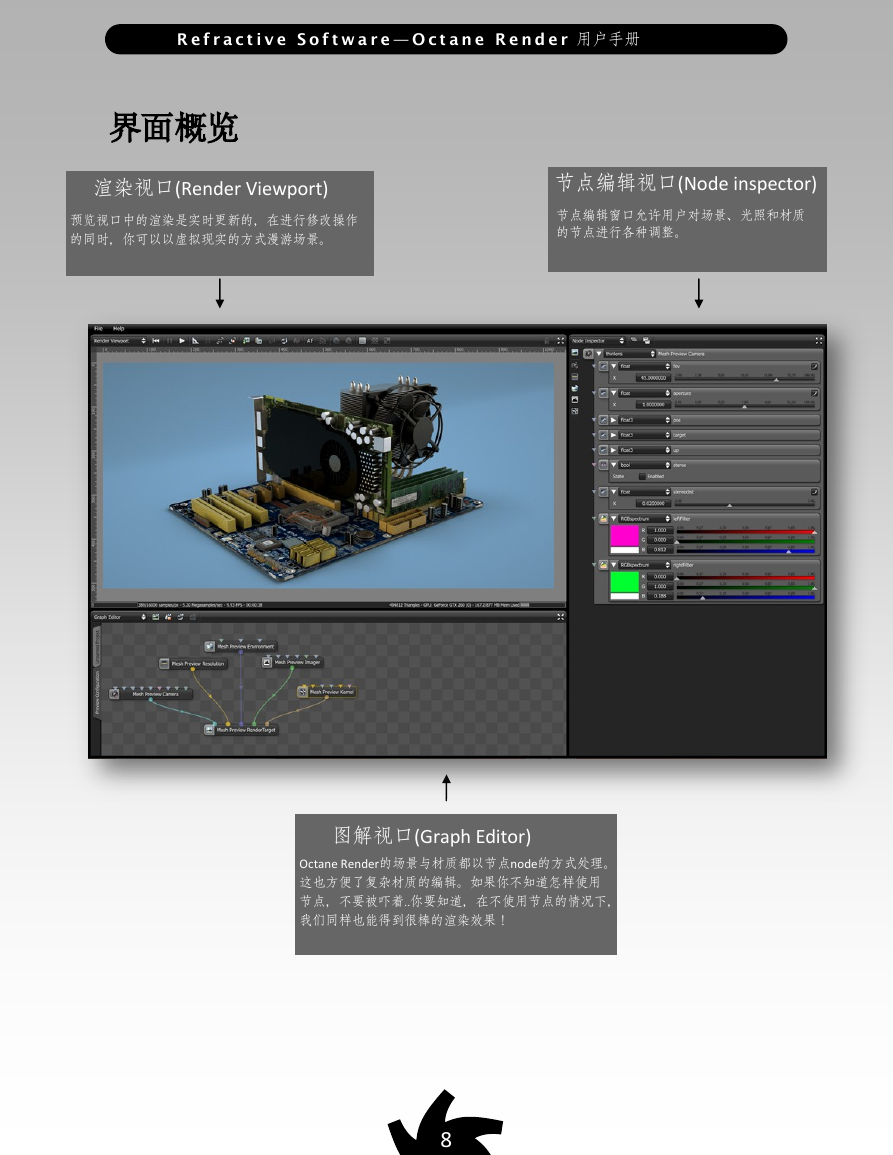
Task: Click the node icon on the stereo row
Action: pos(603,465)
